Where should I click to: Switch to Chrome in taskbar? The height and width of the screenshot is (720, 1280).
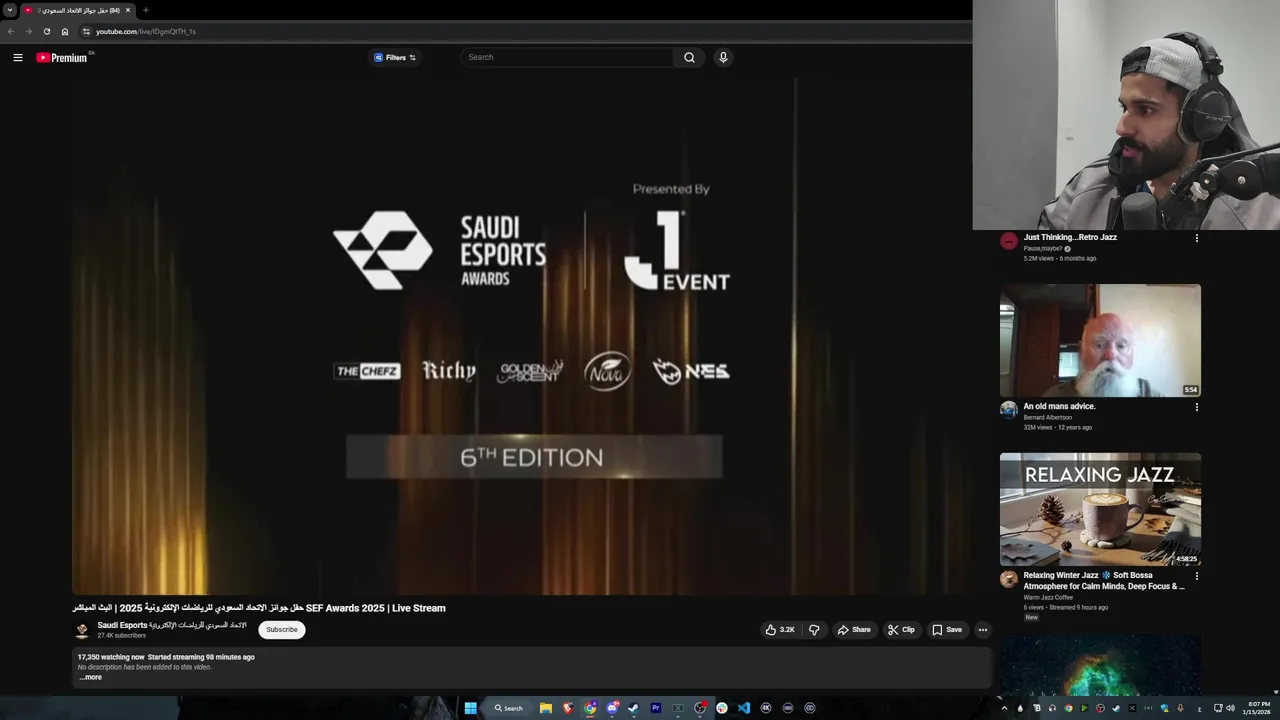pos(590,708)
